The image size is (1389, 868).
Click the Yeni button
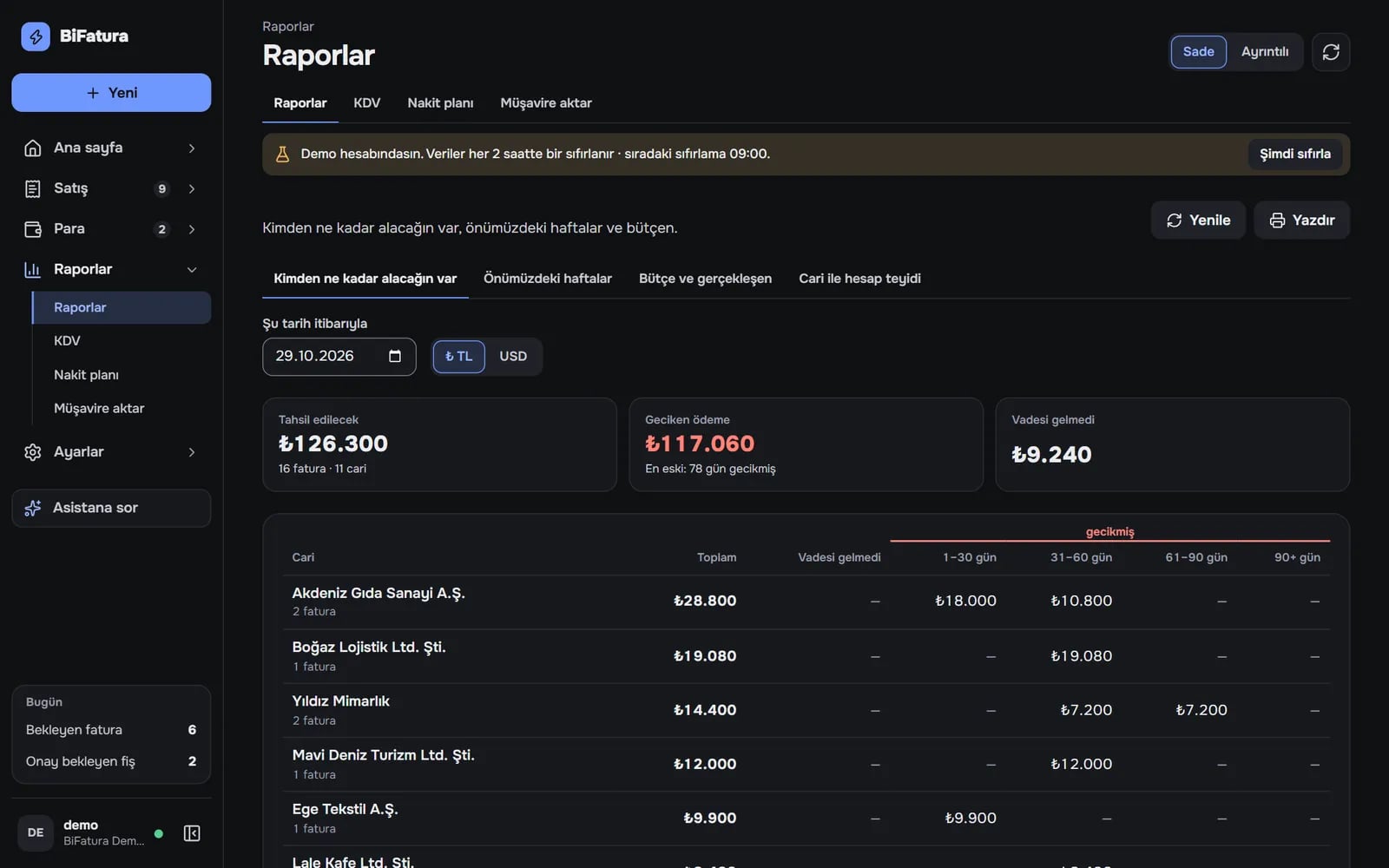(x=111, y=93)
